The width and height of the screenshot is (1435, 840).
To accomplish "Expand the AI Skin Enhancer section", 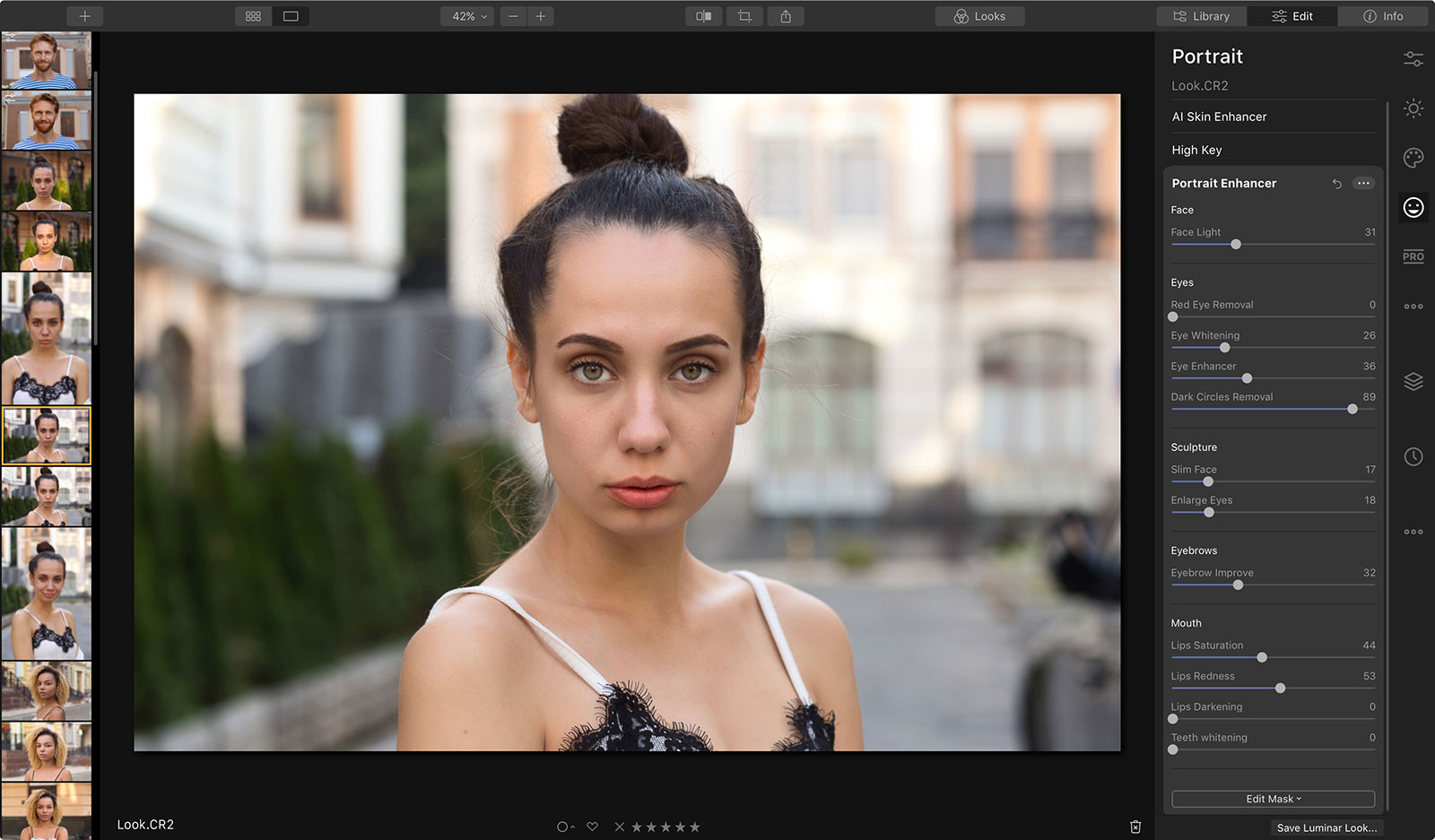I will pos(1219,117).
